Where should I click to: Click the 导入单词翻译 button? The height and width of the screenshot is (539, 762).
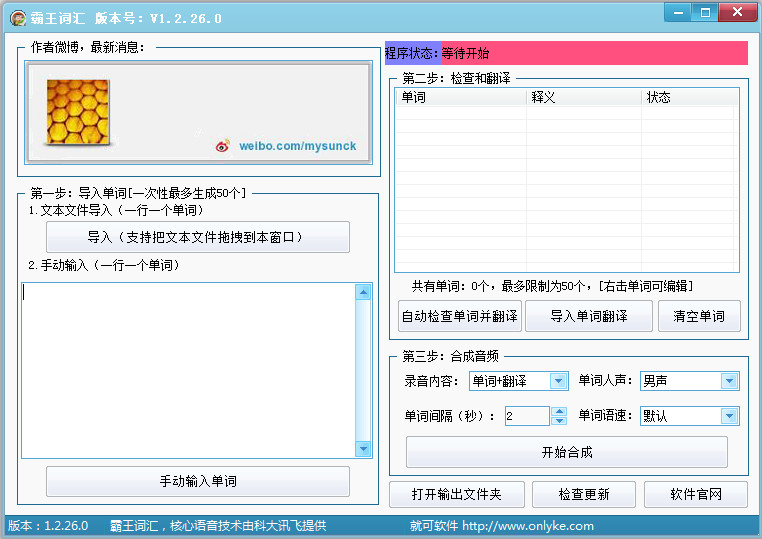pos(589,316)
